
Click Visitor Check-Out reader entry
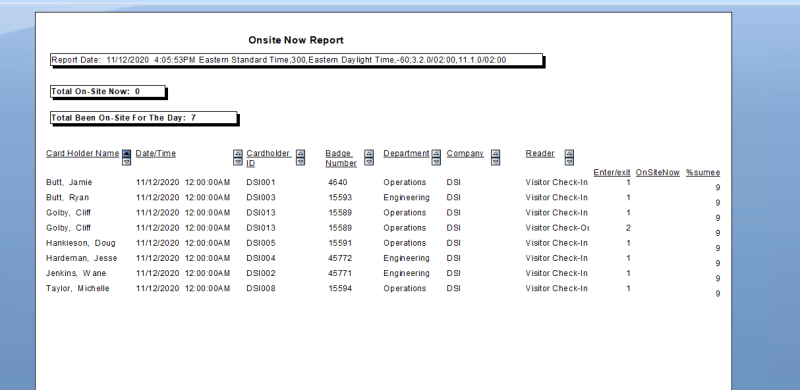pyautogui.click(x=557, y=228)
